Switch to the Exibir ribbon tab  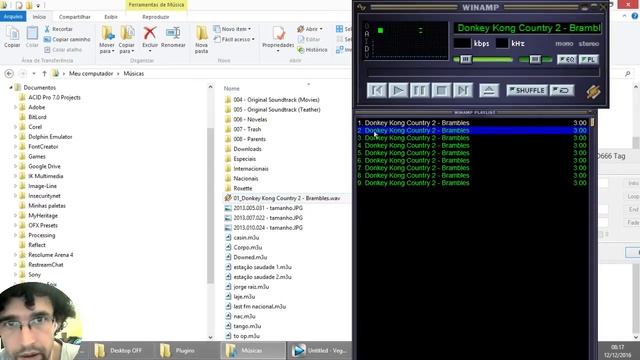point(111,17)
